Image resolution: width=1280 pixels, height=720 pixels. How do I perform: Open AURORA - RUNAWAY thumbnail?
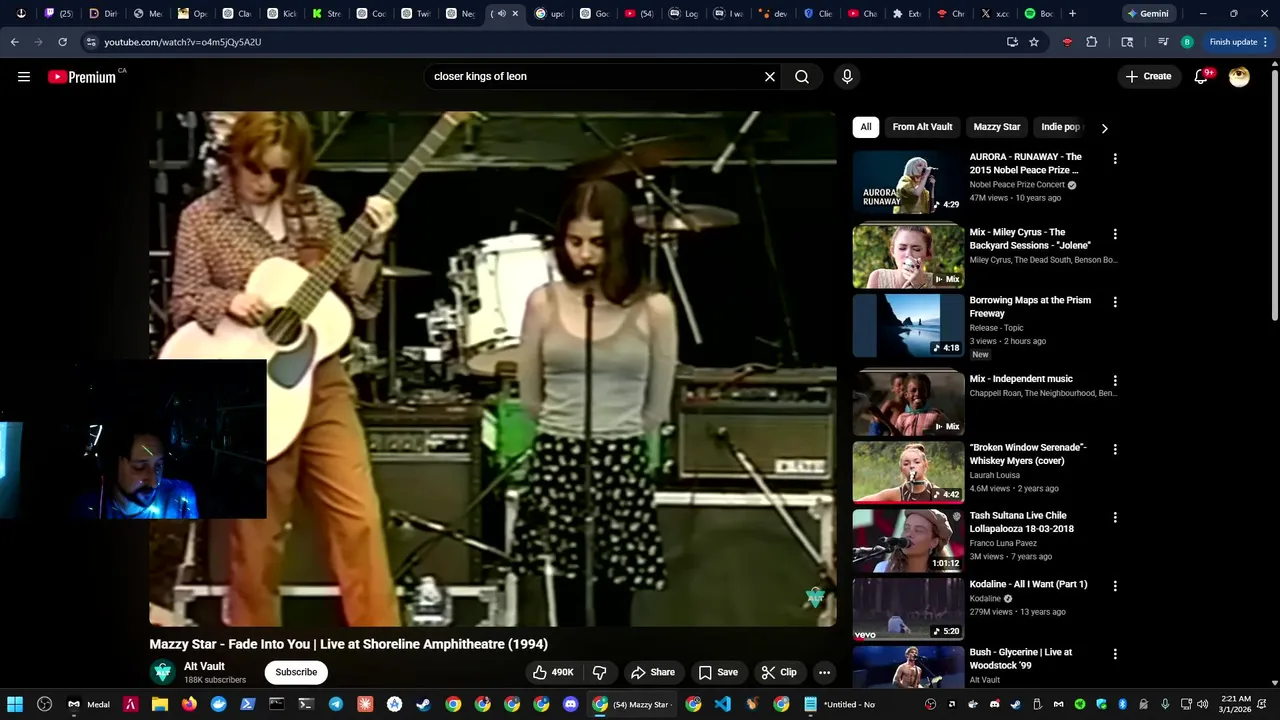(x=908, y=182)
